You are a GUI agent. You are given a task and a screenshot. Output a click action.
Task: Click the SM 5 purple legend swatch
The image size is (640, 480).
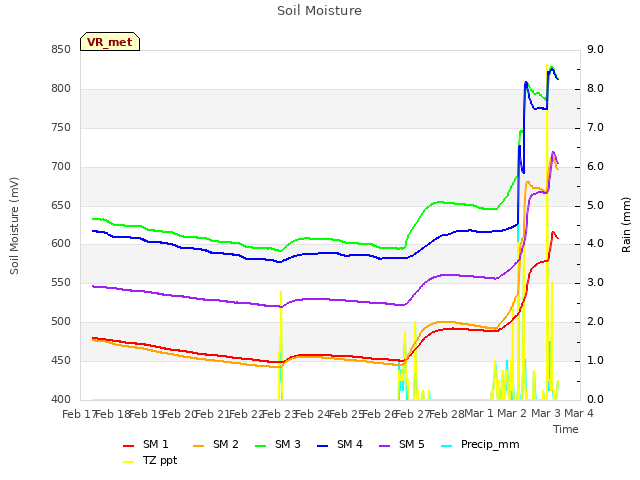(x=384, y=446)
